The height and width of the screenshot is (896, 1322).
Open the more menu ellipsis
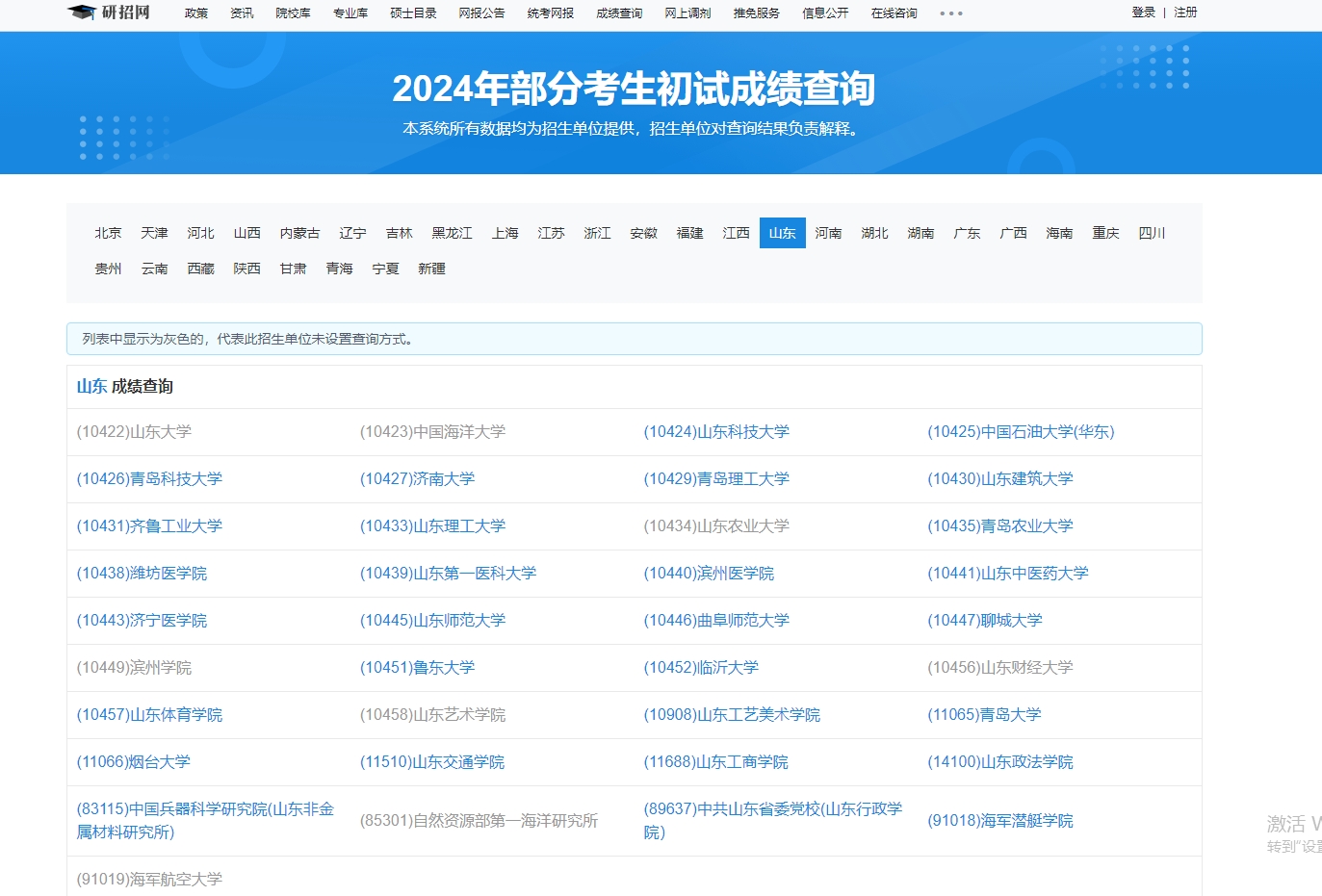click(x=950, y=13)
